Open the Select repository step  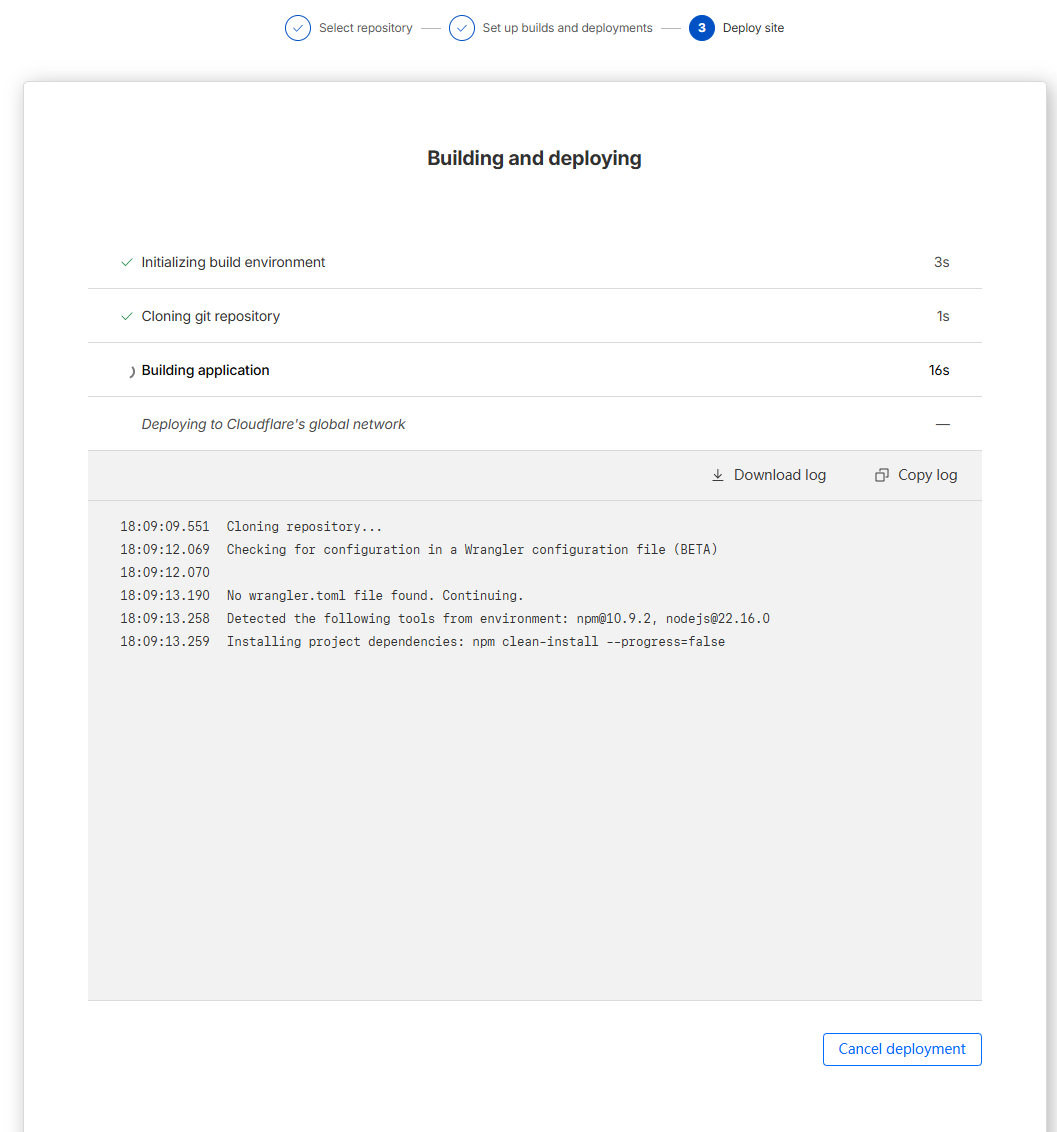coord(365,28)
